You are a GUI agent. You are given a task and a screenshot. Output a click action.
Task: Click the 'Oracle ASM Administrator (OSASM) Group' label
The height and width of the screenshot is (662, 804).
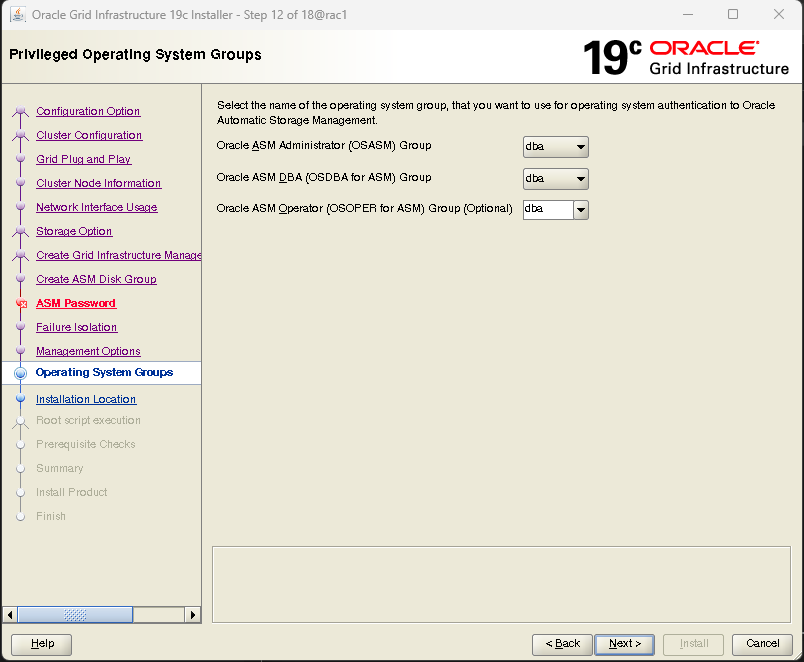pos(324,146)
